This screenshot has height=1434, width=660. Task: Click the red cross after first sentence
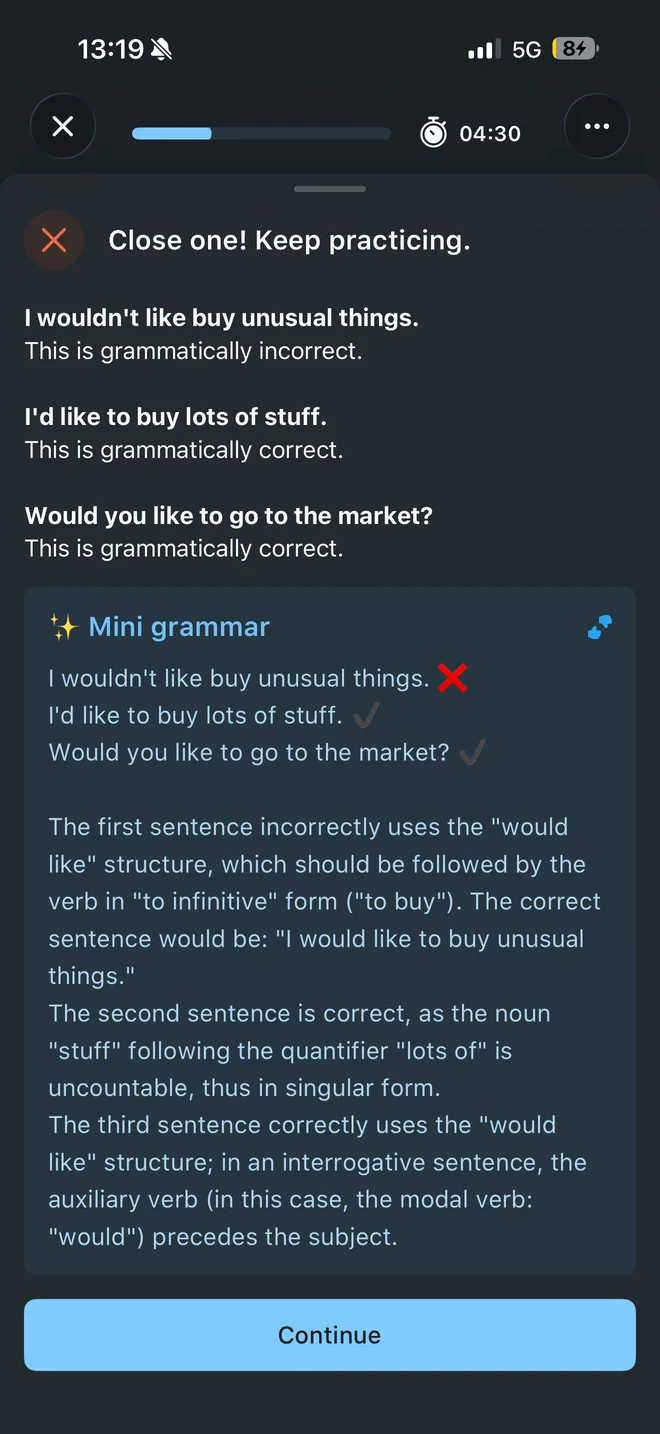tap(453, 678)
